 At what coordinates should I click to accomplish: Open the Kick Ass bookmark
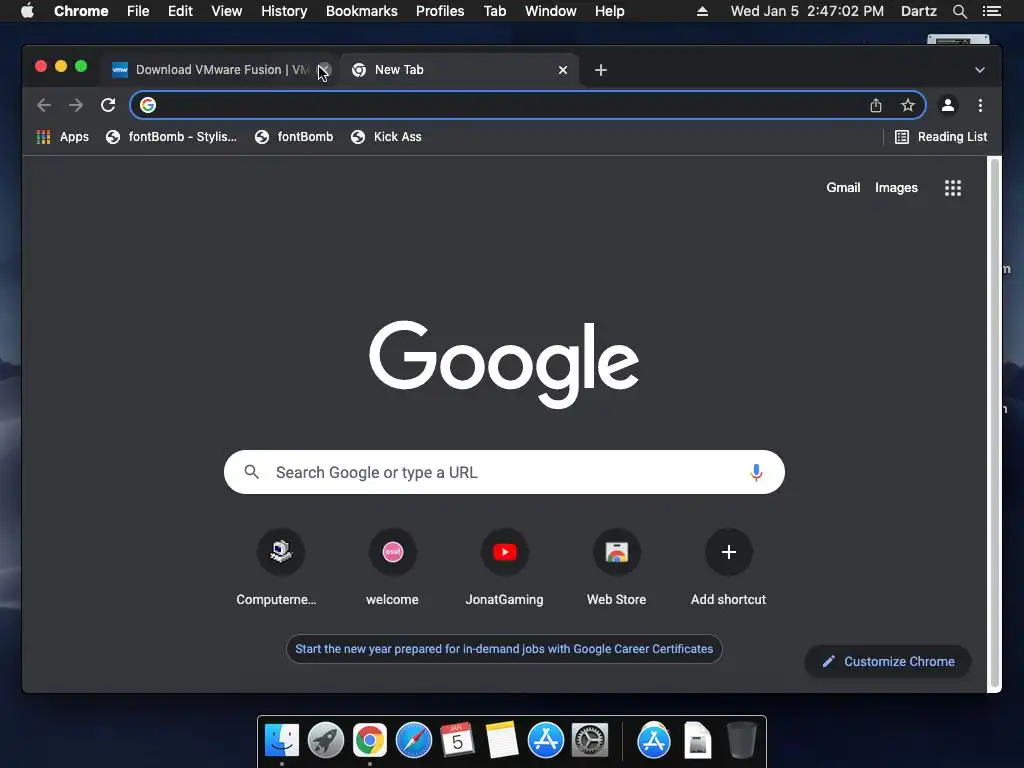pos(386,136)
